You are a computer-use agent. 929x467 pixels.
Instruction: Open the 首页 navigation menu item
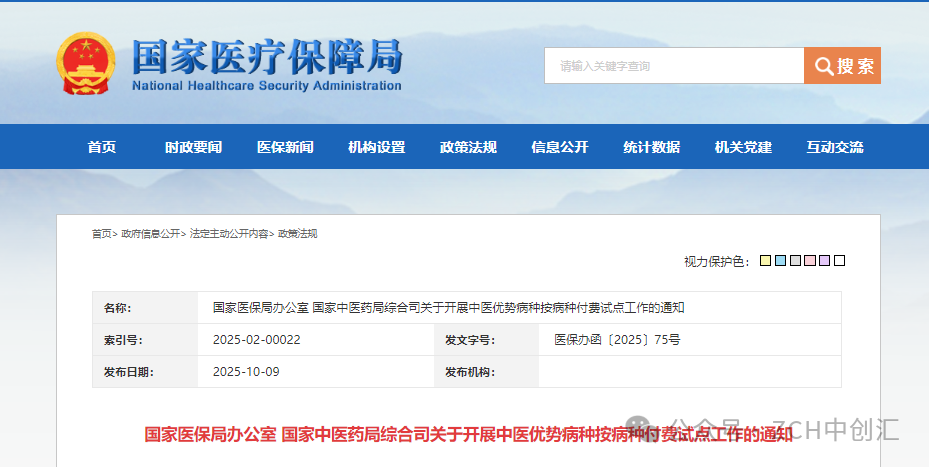tap(101, 147)
